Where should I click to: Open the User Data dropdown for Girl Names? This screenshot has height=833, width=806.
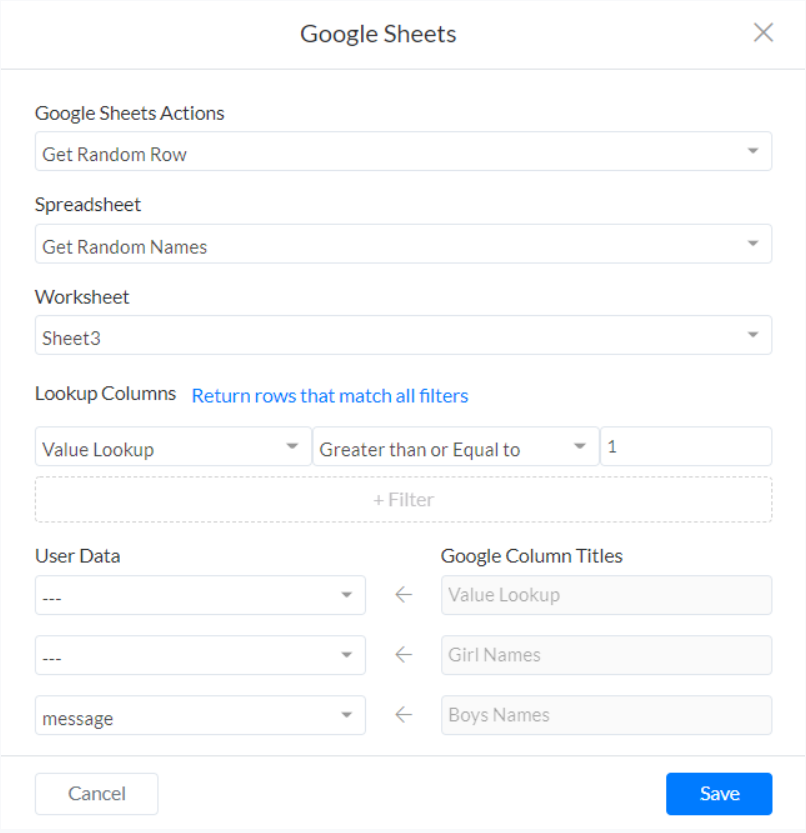click(200, 655)
